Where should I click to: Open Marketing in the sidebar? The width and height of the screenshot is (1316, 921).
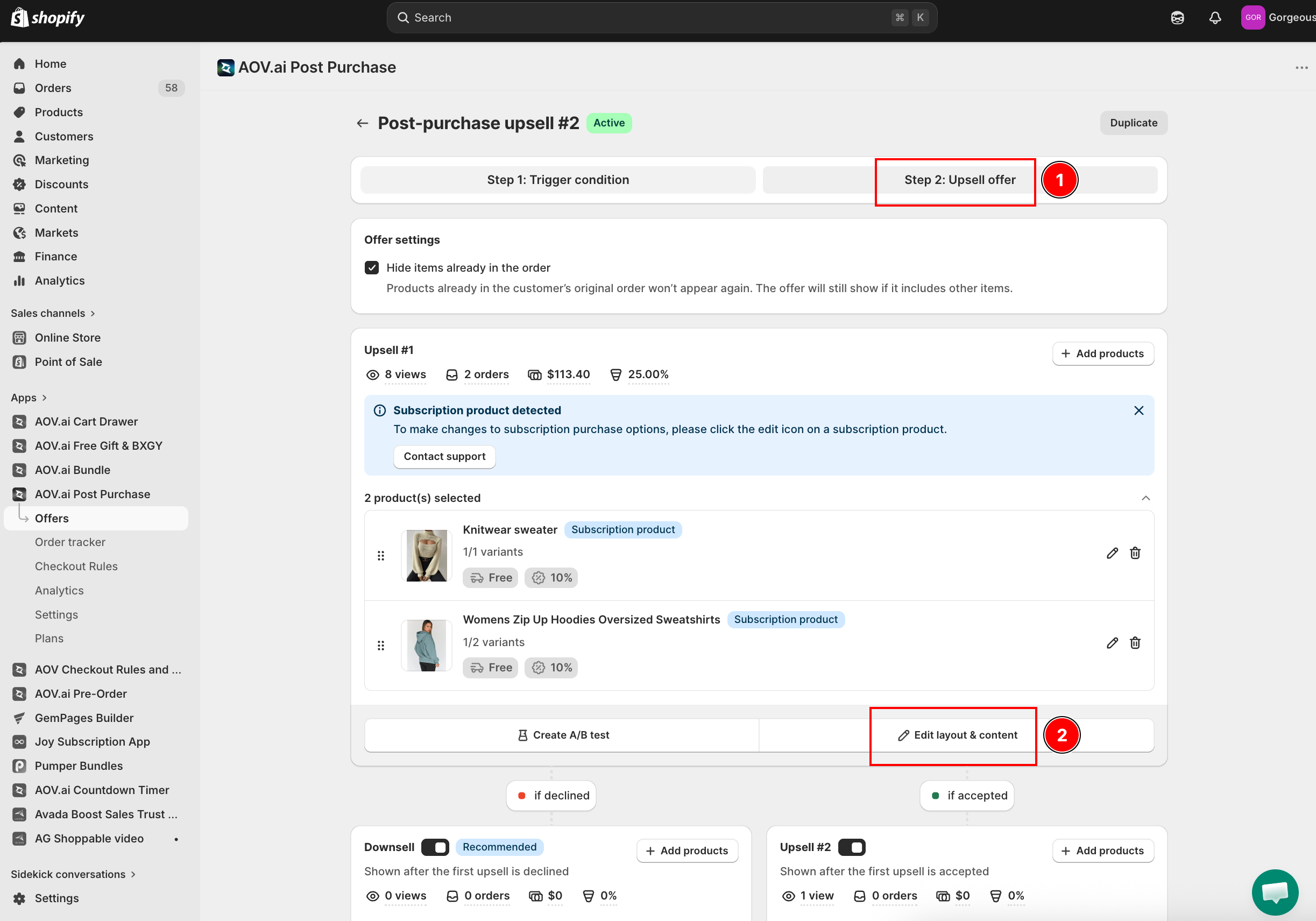[x=95, y=160]
